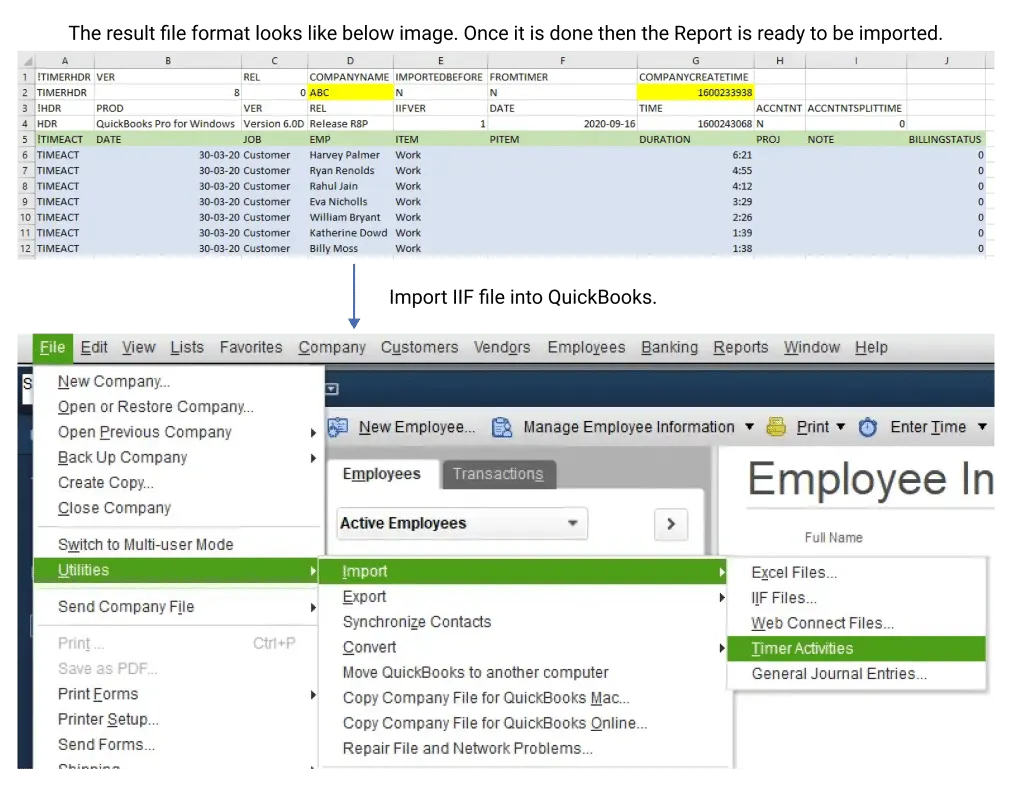Select Export in the Utilities submenu
This screenshot has height=793, width=1012.
click(x=523, y=597)
